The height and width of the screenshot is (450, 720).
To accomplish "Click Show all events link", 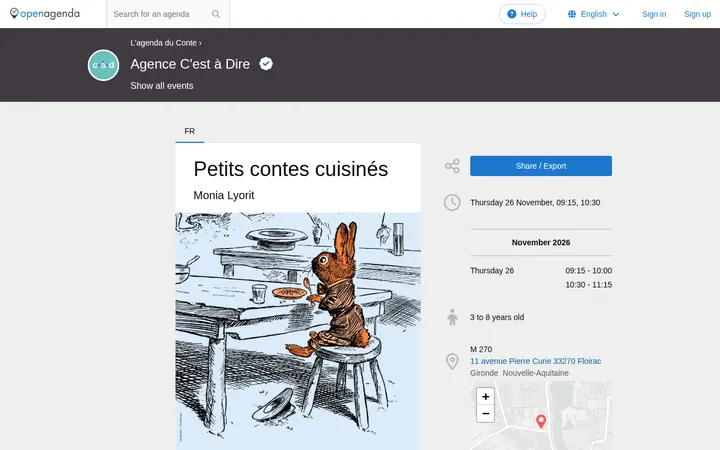I will click(x=162, y=86).
